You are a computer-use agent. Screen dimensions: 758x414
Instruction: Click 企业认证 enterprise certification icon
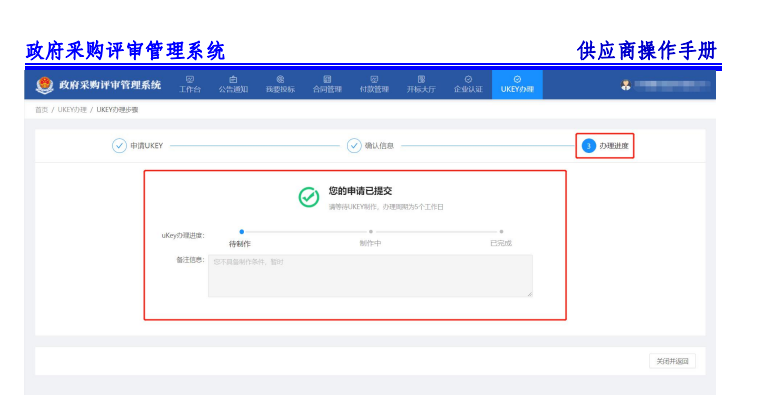point(468,84)
